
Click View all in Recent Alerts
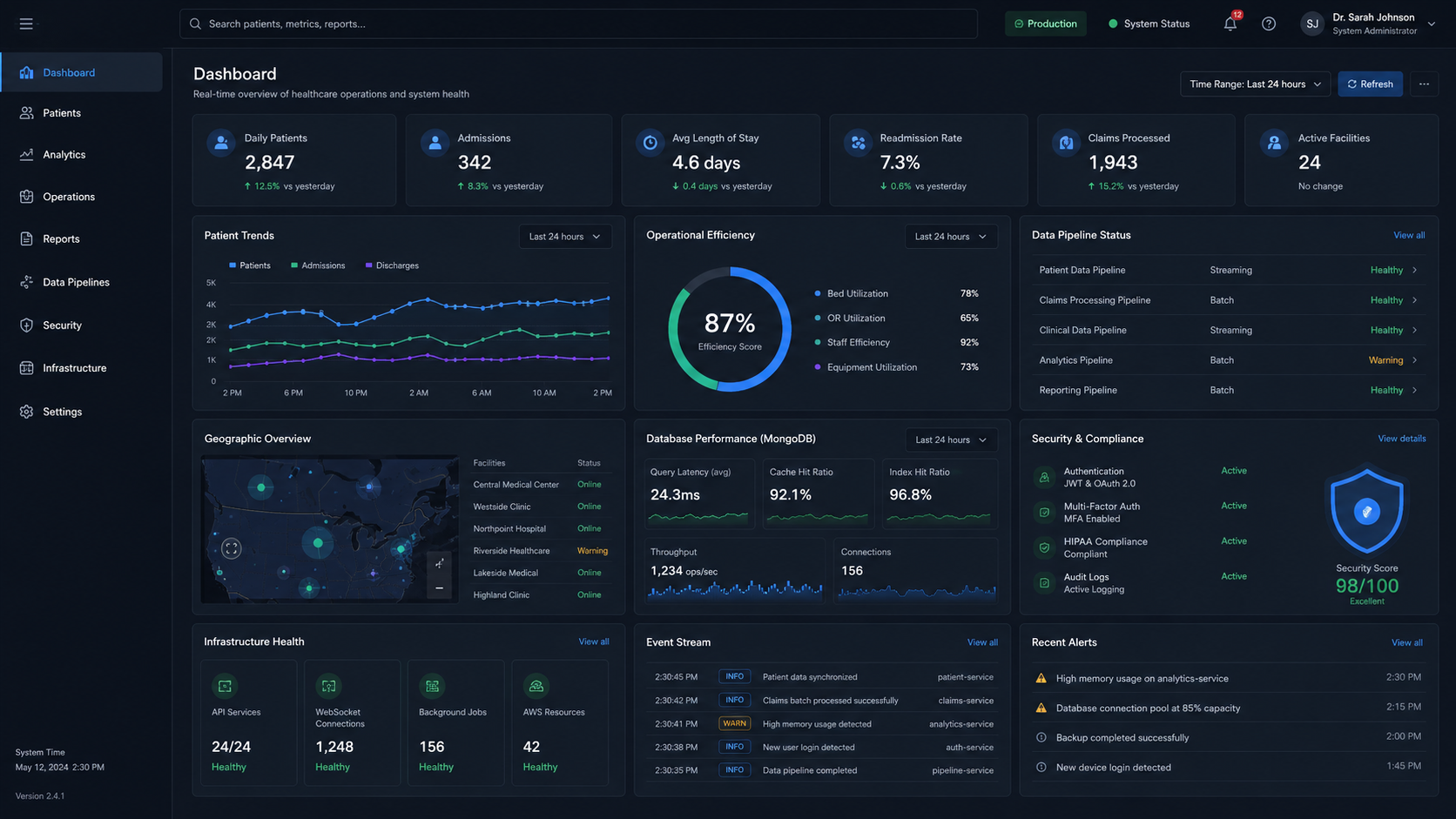click(x=1406, y=642)
